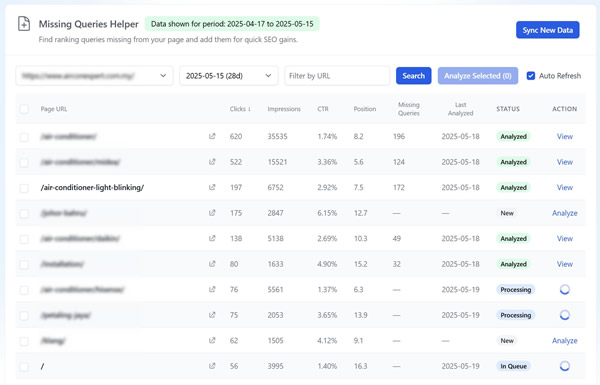Open external link for the root / page
The height and width of the screenshot is (385, 600).
coord(212,366)
